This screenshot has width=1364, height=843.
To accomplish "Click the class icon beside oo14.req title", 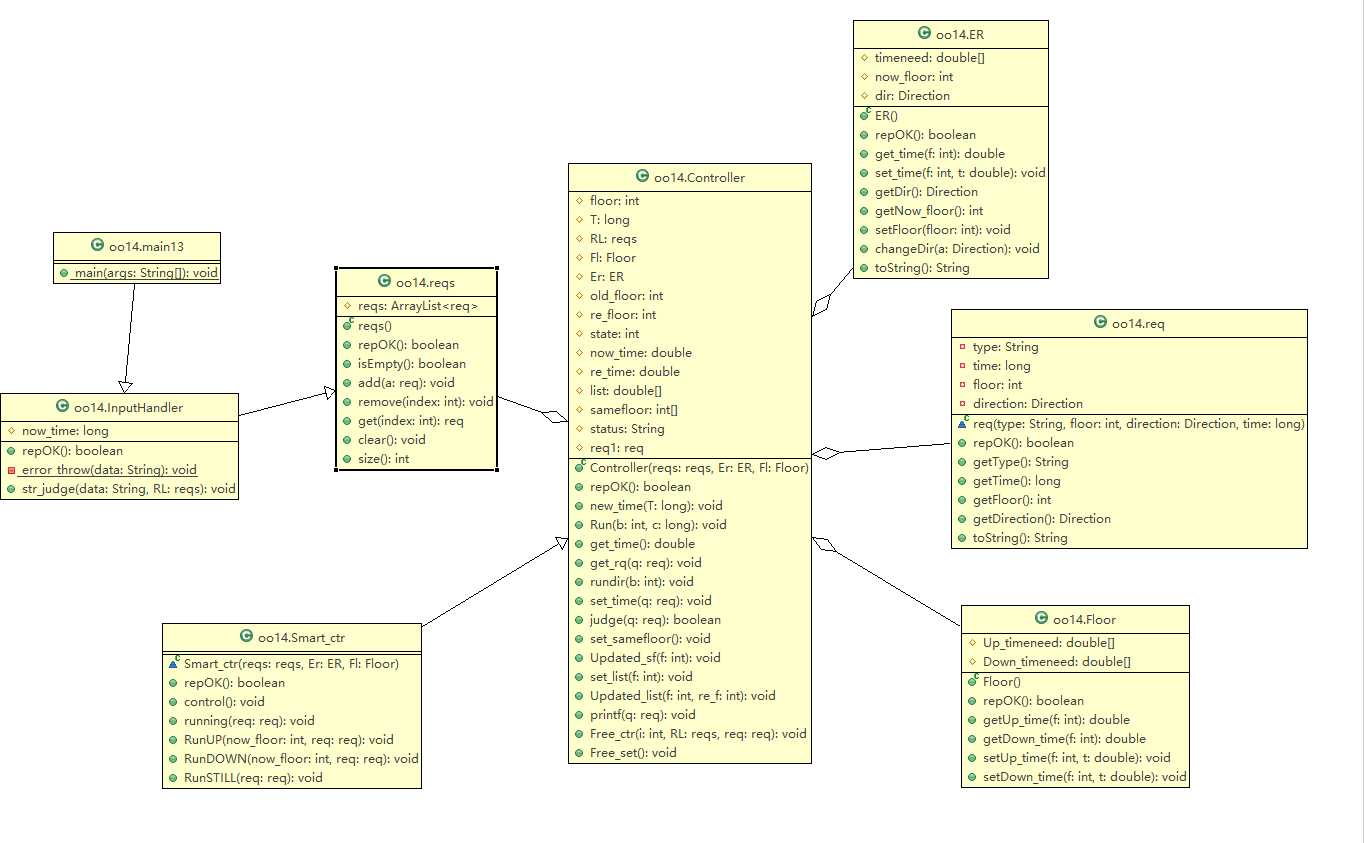I will (x=1102, y=322).
